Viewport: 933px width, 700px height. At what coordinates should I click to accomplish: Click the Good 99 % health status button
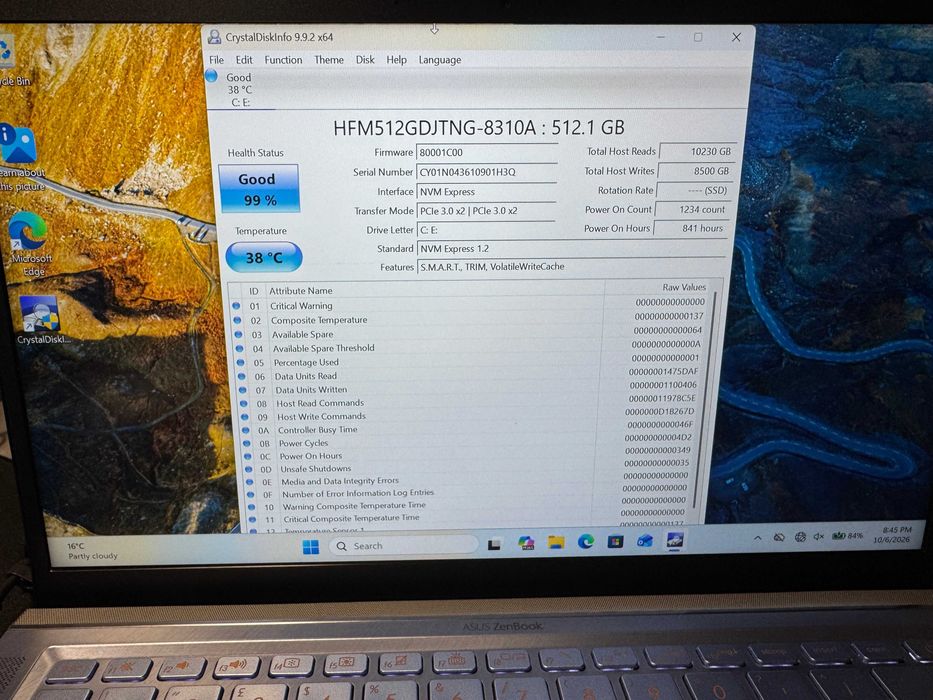259,188
